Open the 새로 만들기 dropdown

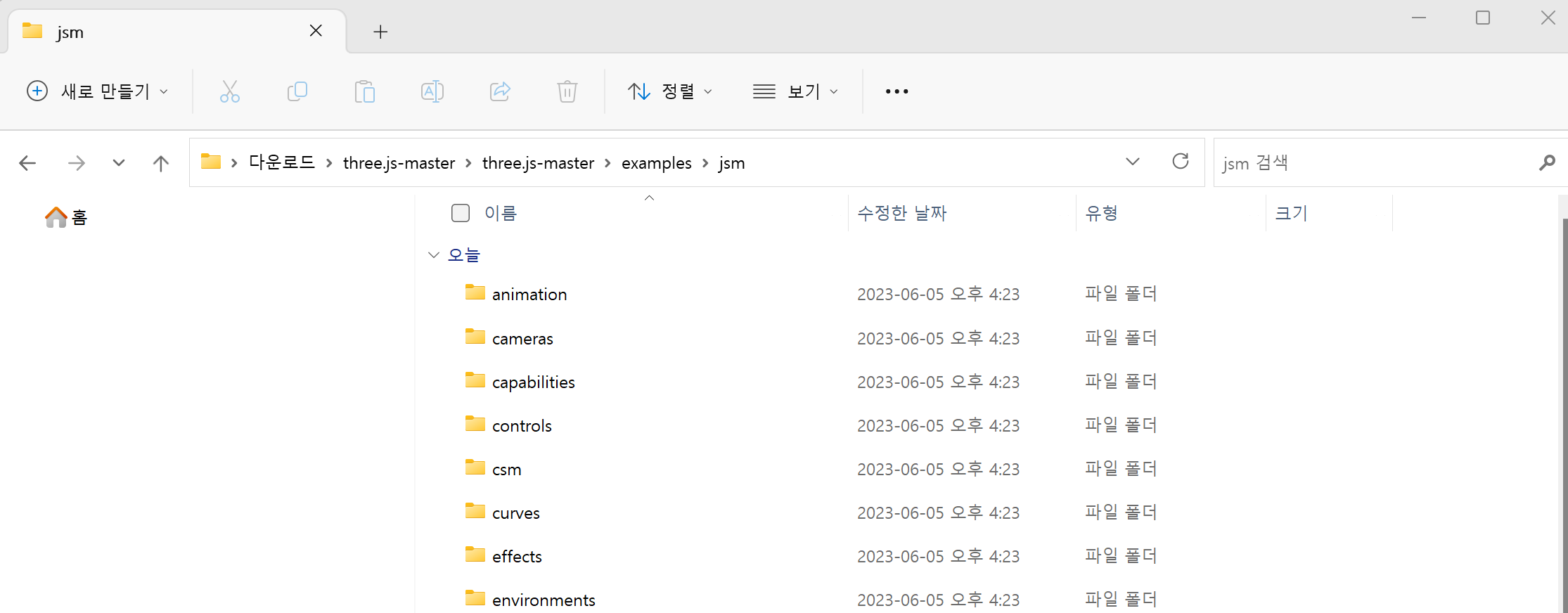coord(98,91)
